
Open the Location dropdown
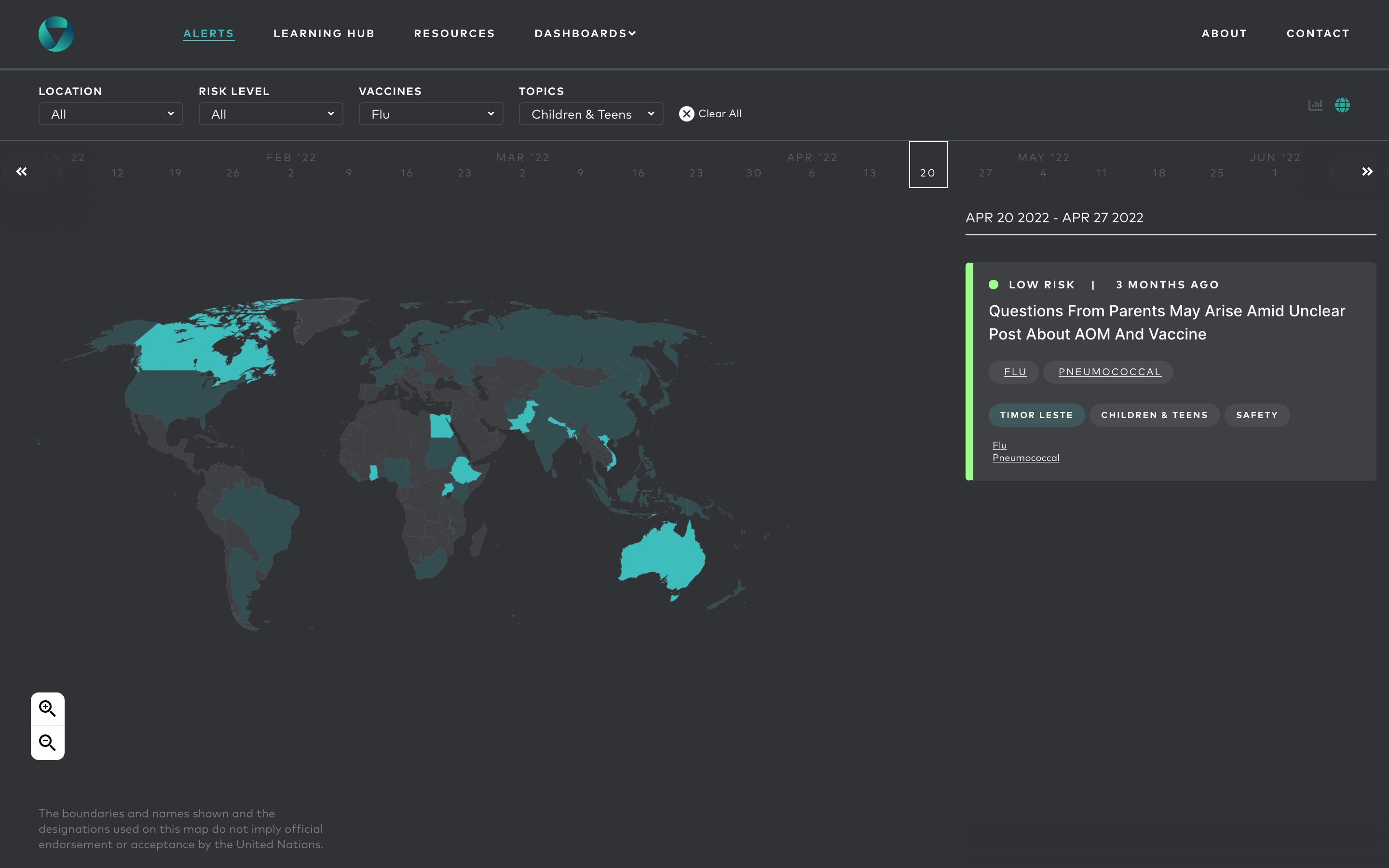(x=110, y=114)
